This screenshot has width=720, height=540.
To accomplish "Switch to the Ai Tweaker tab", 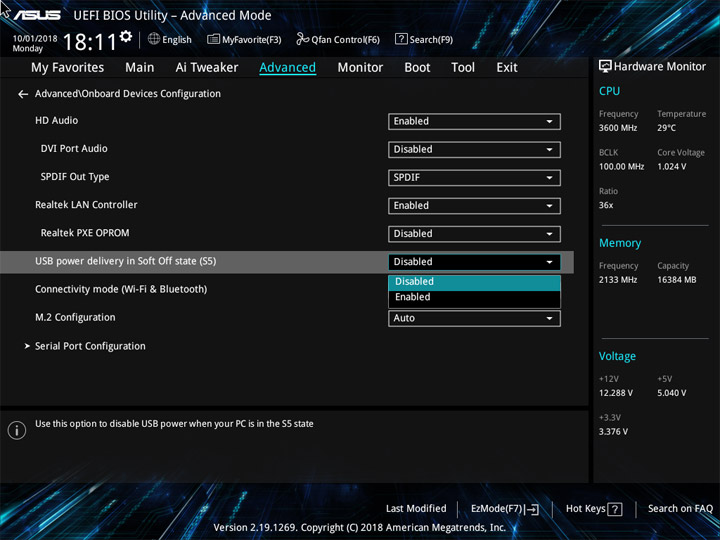I will [x=207, y=68].
